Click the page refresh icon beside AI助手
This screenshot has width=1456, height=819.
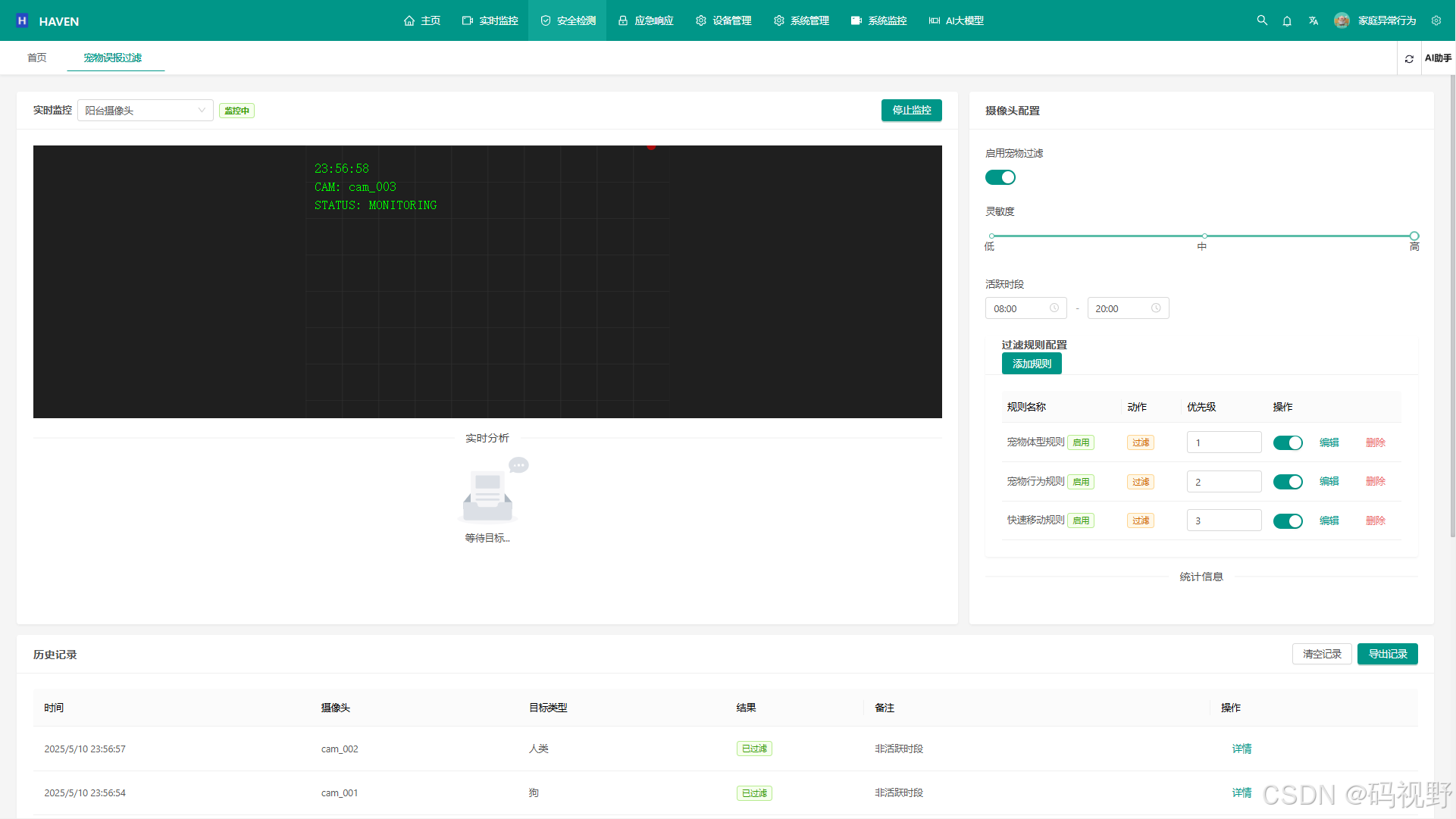pos(1409,58)
